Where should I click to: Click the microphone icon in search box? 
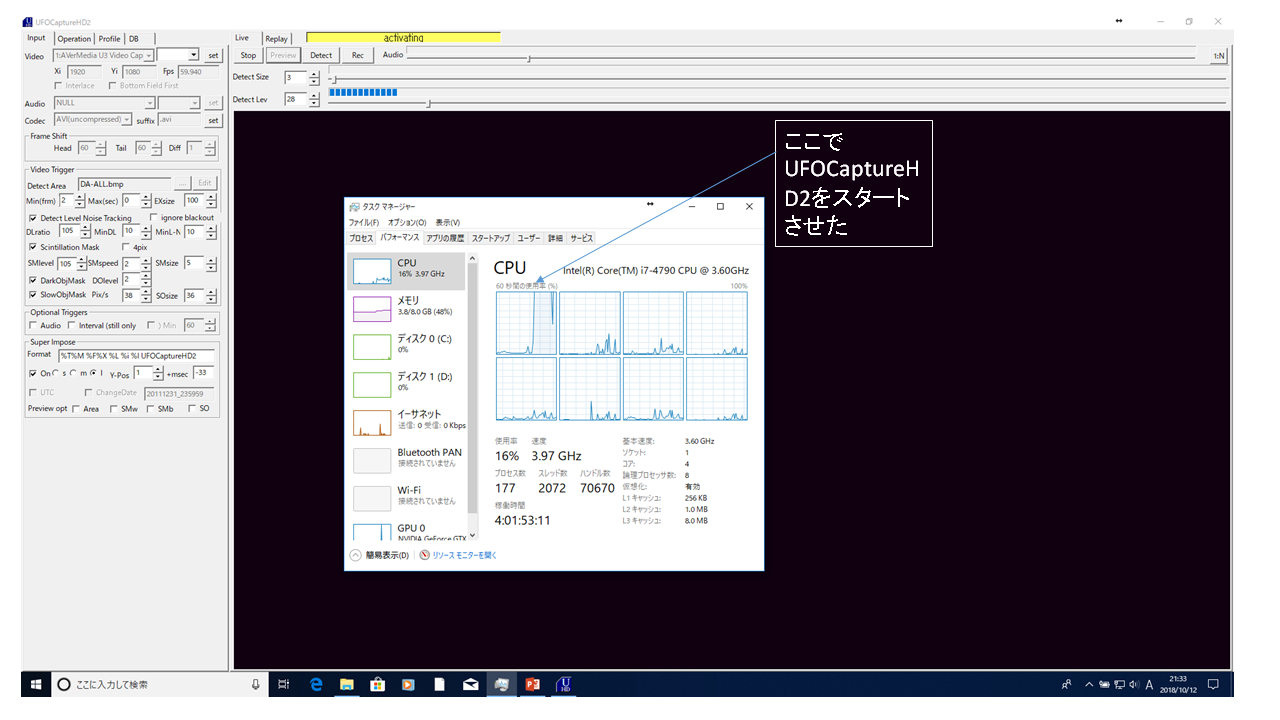(256, 684)
